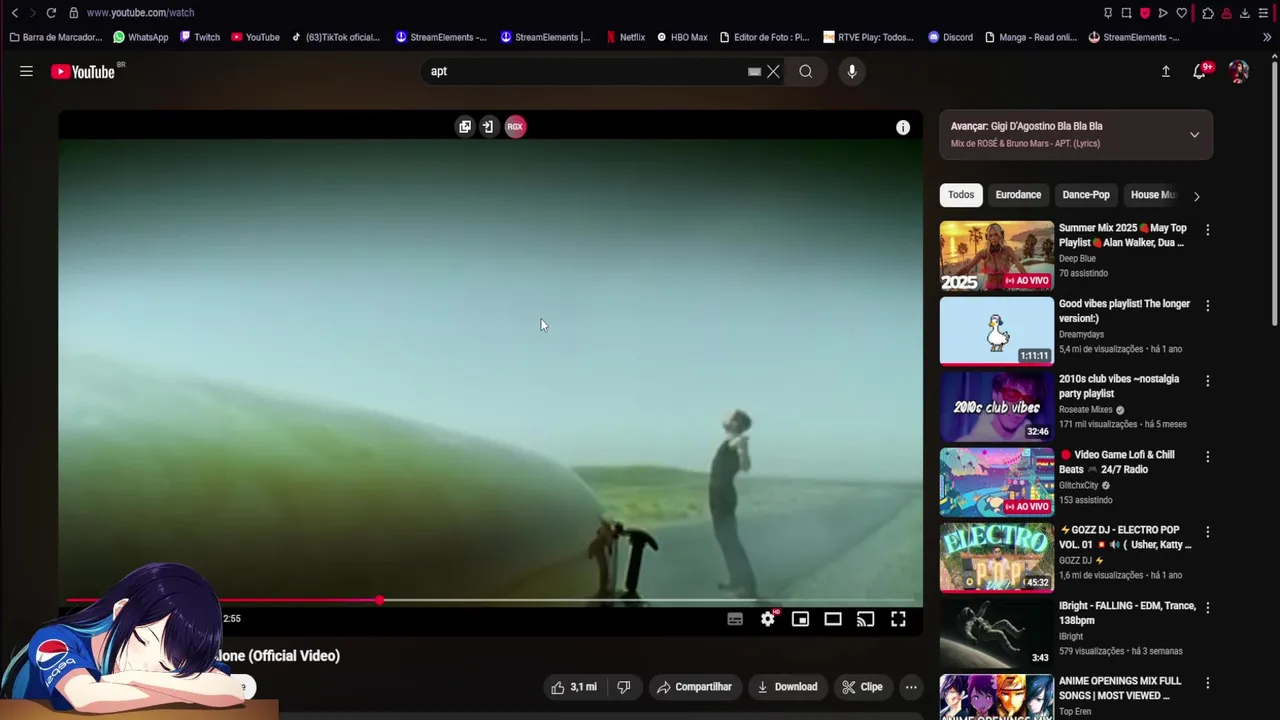This screenshot has height=720, width=1280.
Task: Open player settings gear
Action: [768, 619]
